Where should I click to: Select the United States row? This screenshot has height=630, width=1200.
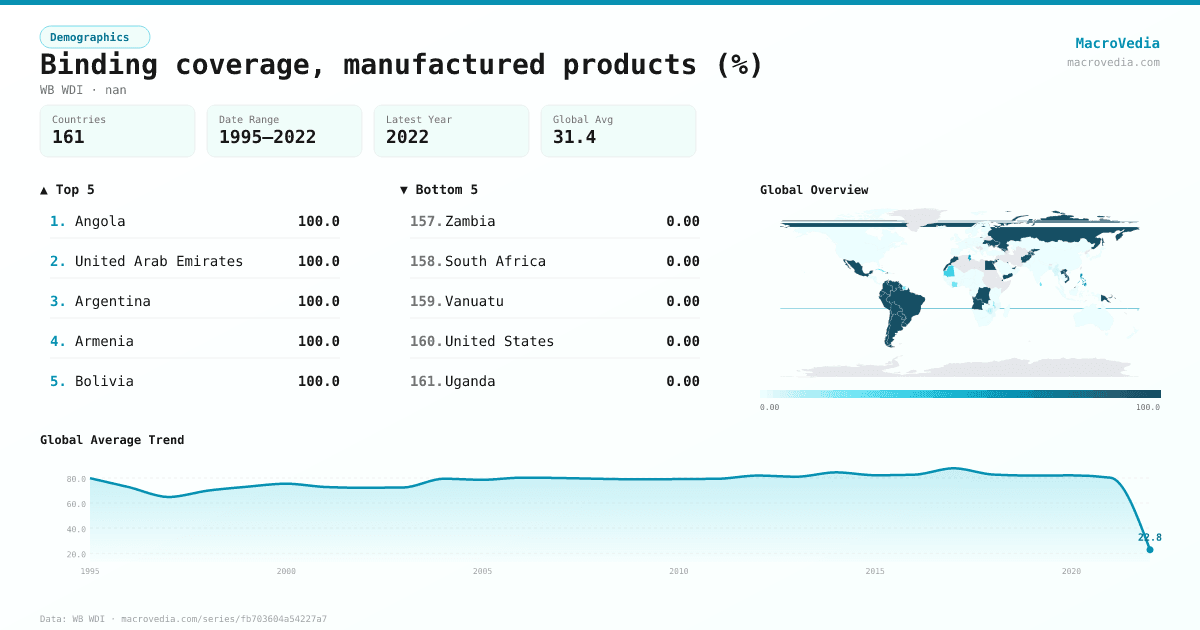pos(499,341)
